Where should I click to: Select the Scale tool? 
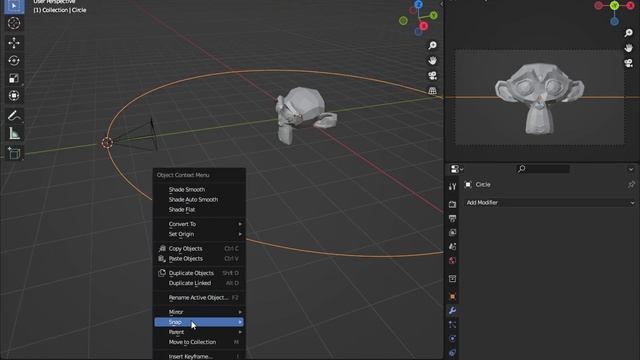(x=14, y=78)
